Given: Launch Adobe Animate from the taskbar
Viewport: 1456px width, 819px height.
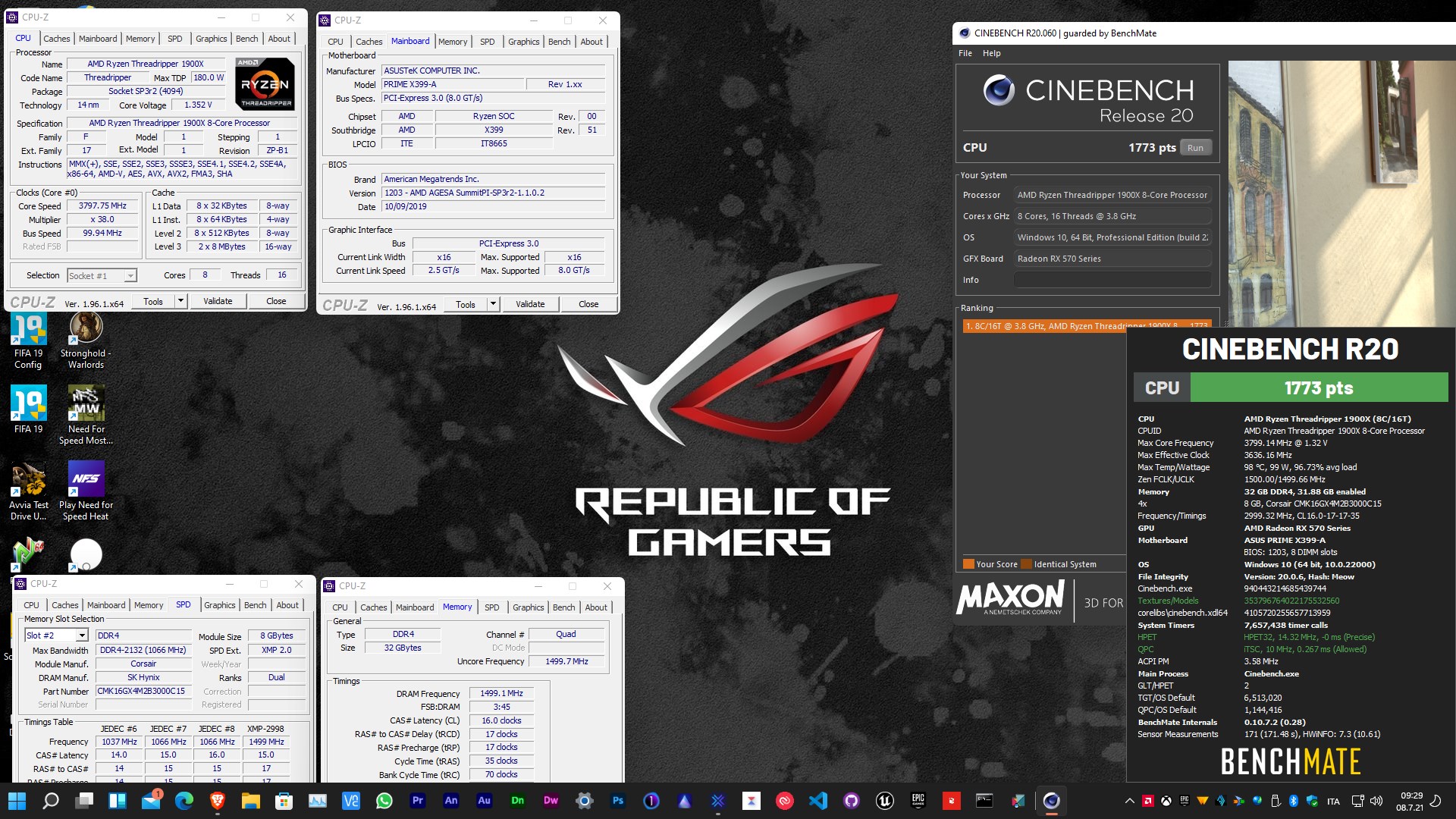Looking at the screenshot, I should coord(451,800).
